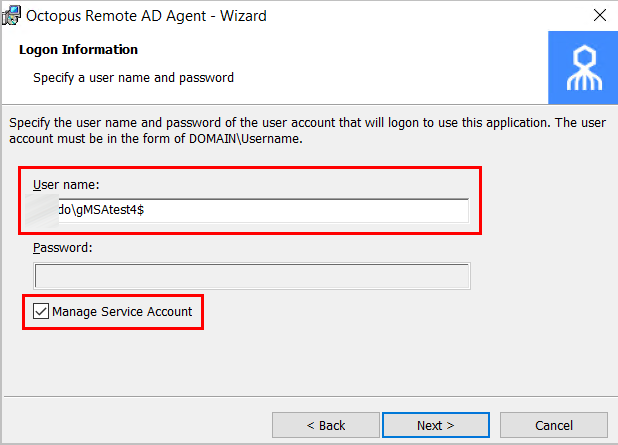Click the DOMAIN\Username instruction paragraph

[307, 130]
